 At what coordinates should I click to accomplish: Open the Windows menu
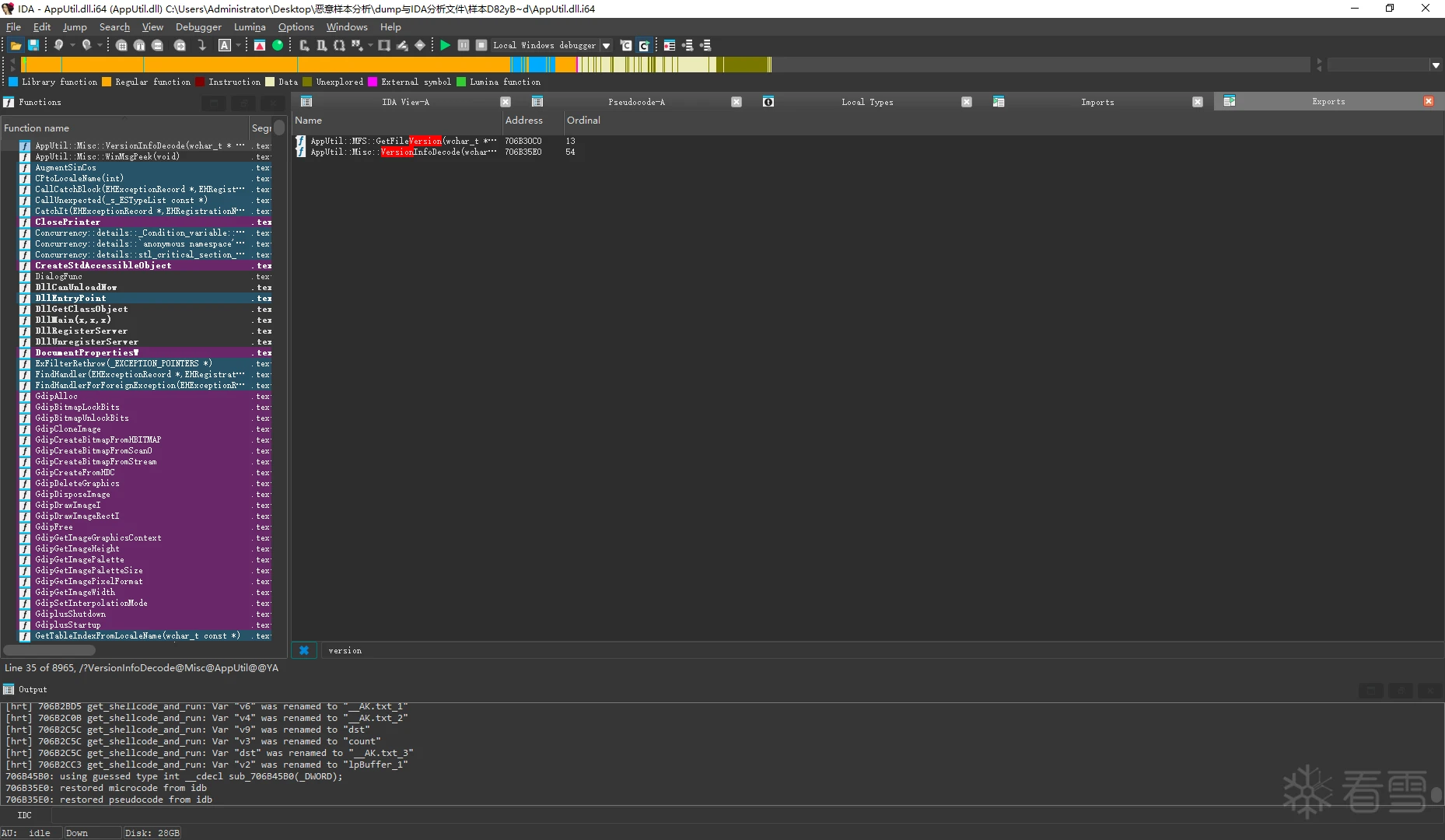[x=347, y=26]
